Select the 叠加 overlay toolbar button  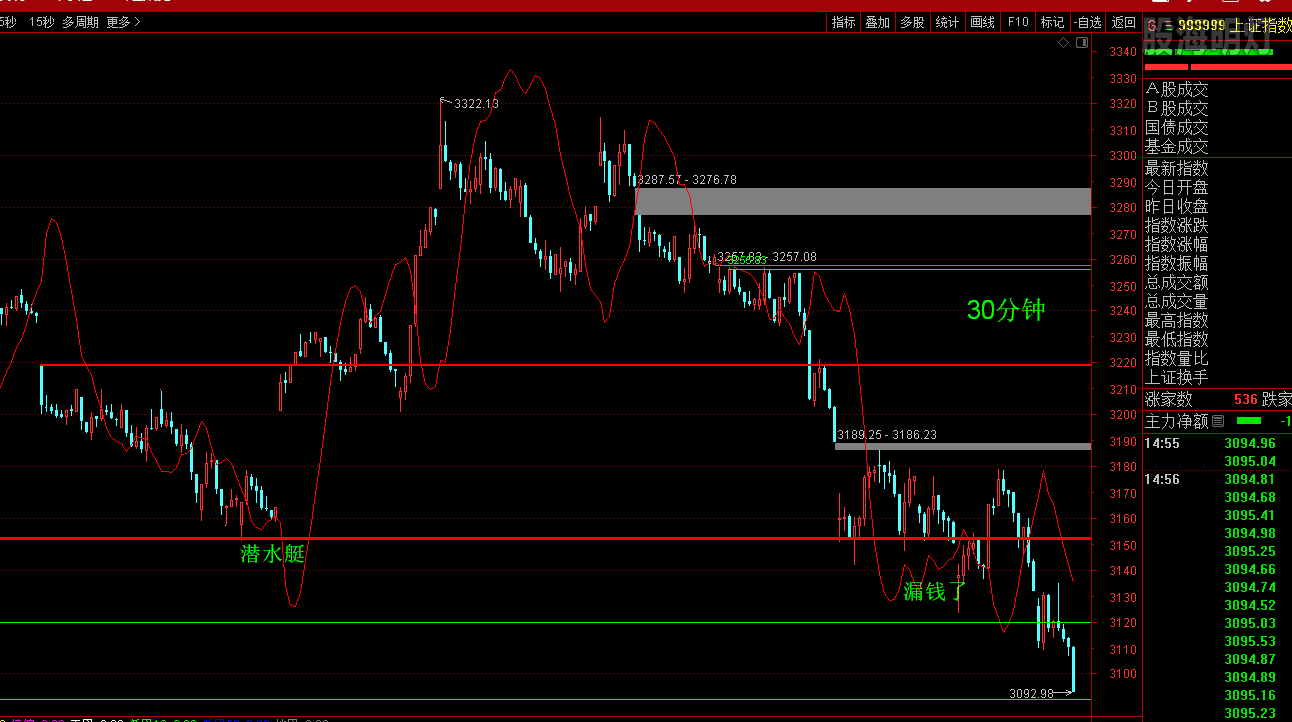[x=878, y=22]
